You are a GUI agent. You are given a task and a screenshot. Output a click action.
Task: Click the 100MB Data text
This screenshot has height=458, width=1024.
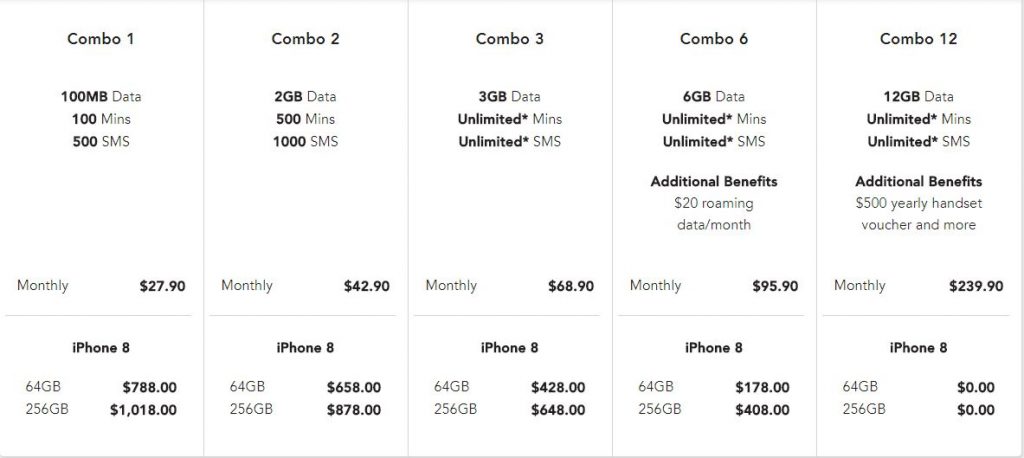click(101, 97)
